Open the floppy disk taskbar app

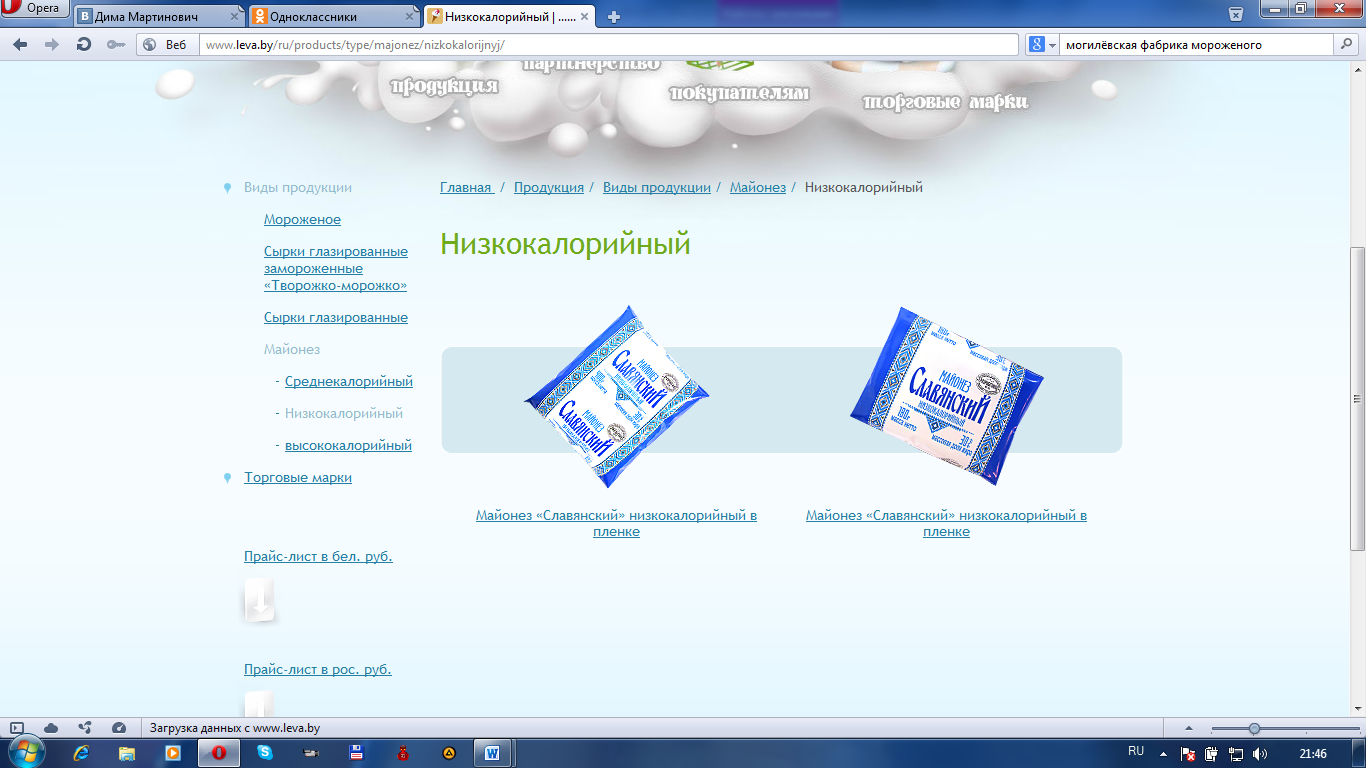tap(357, 753)
